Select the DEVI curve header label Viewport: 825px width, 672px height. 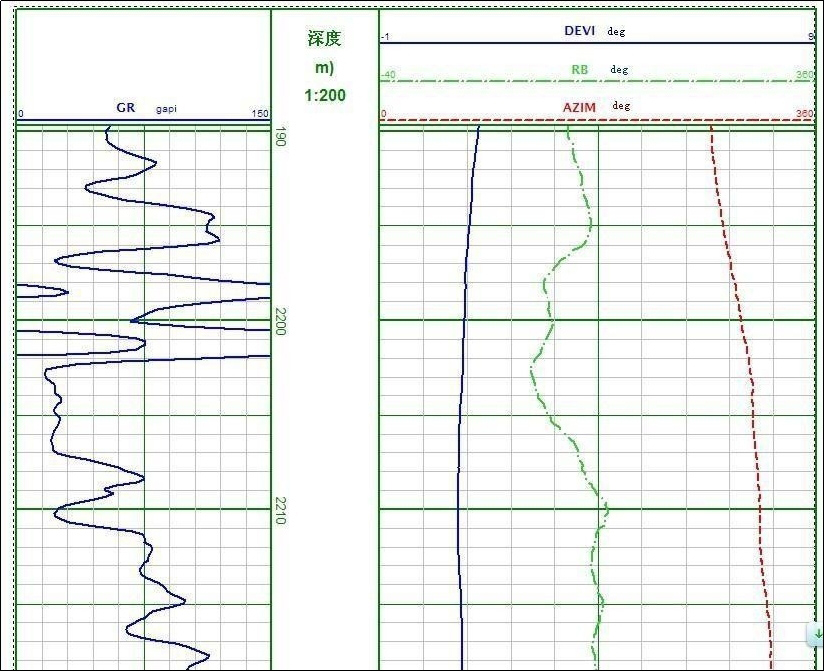pyautogui.click(x=579, y=31)
